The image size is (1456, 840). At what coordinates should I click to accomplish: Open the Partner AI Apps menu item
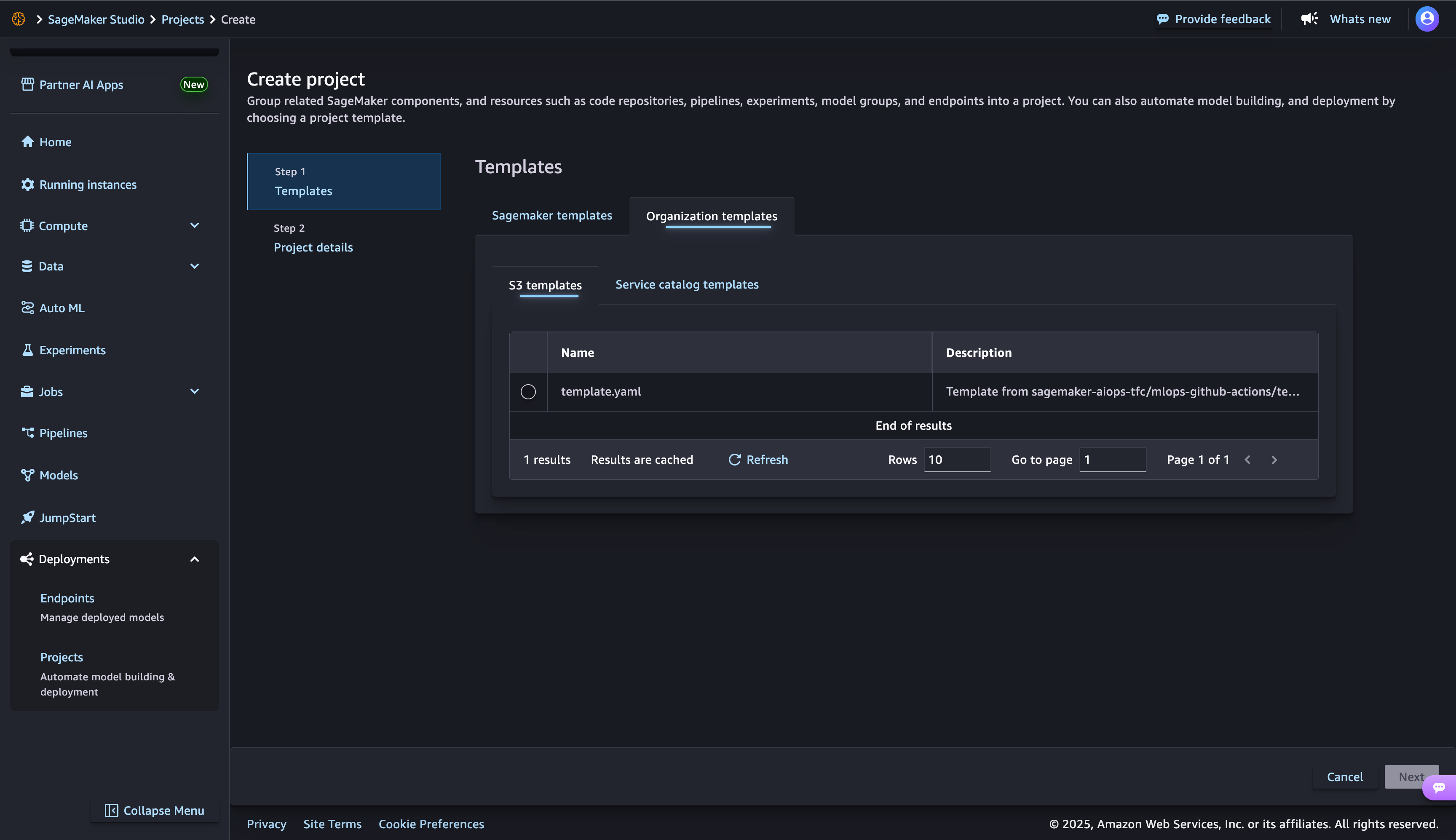pyautogui.click(x=114, y=84)
